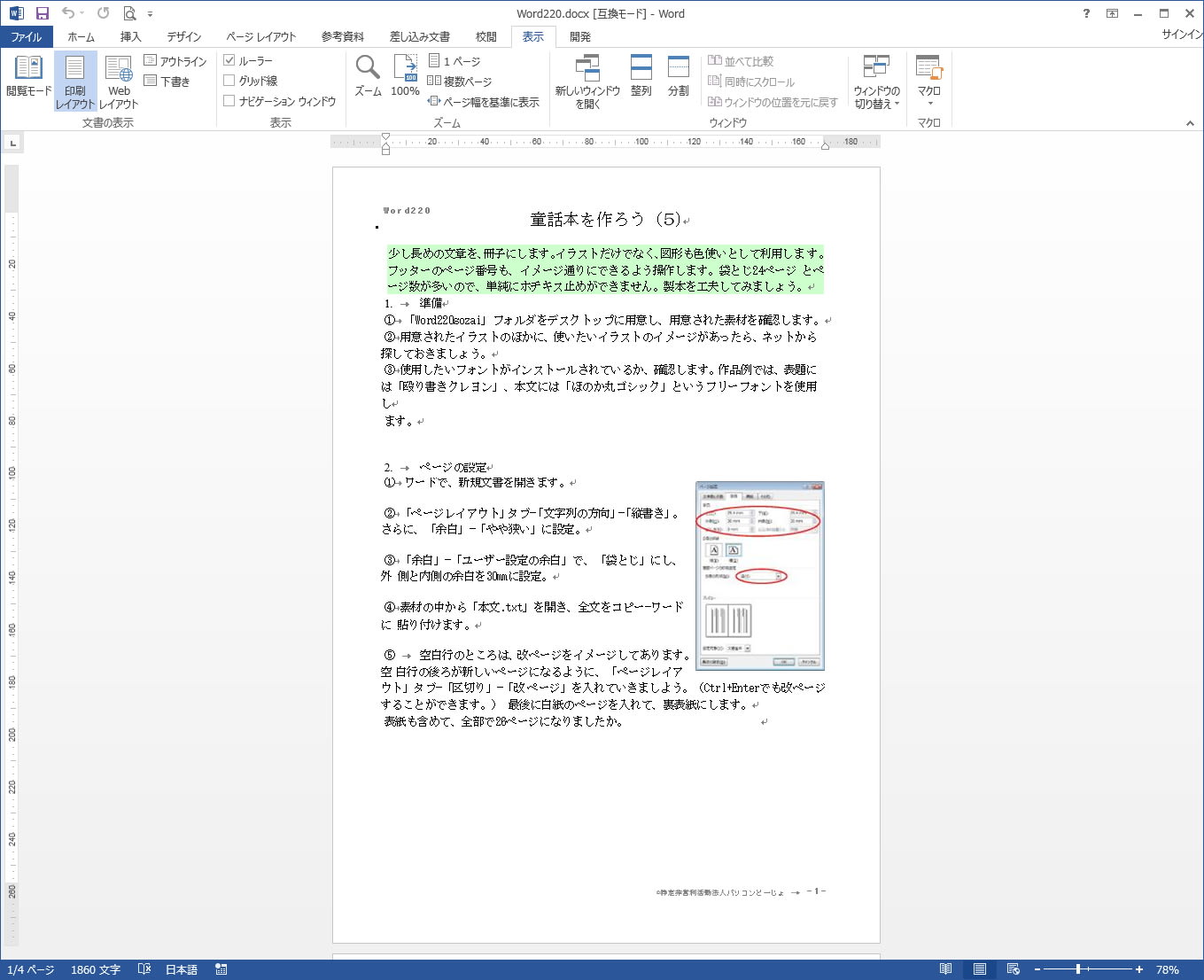This screenshot has height=980, width=1204.
Task: Click the 分割 split window icon
Action: (x=678, y=76)
